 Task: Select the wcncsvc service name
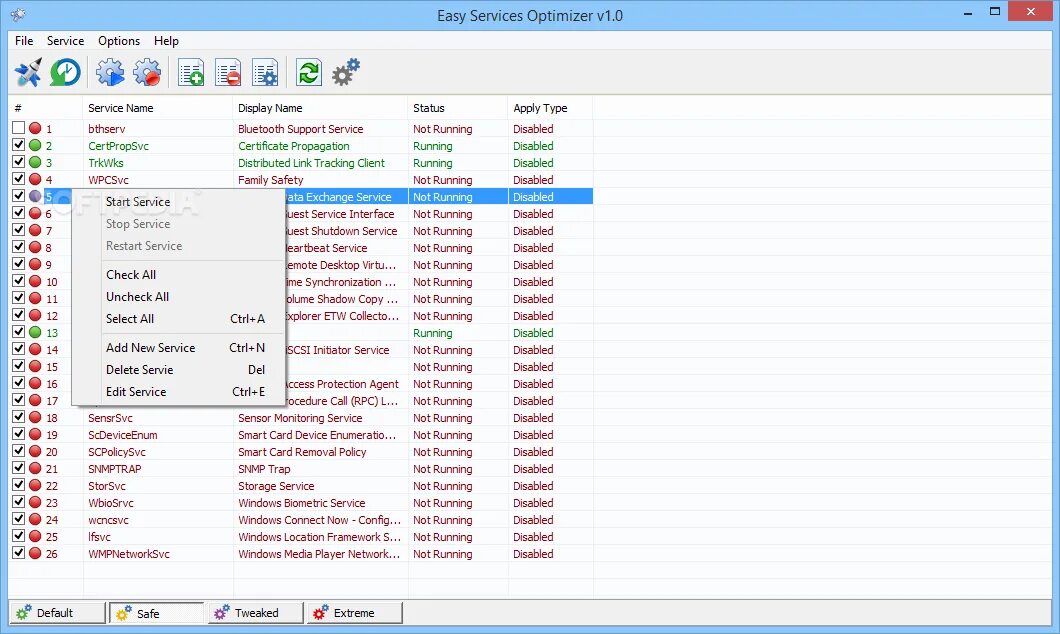(108, 520)
